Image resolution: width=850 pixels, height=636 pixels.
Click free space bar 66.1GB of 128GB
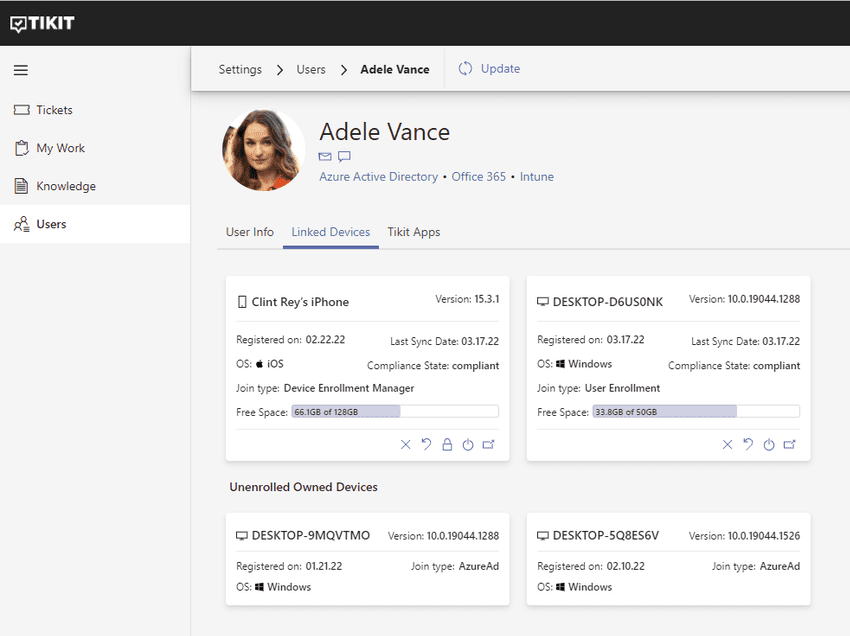pyautogui.click(x=395, y=412)
